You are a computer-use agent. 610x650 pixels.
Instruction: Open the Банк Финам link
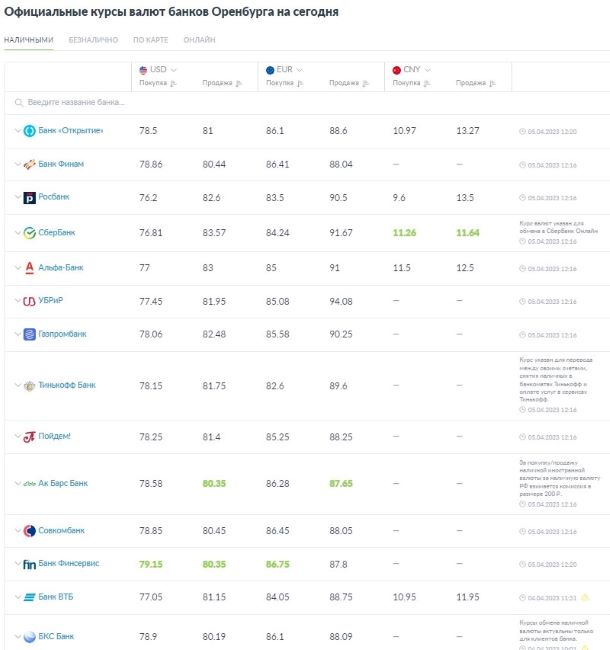[60, 164]
